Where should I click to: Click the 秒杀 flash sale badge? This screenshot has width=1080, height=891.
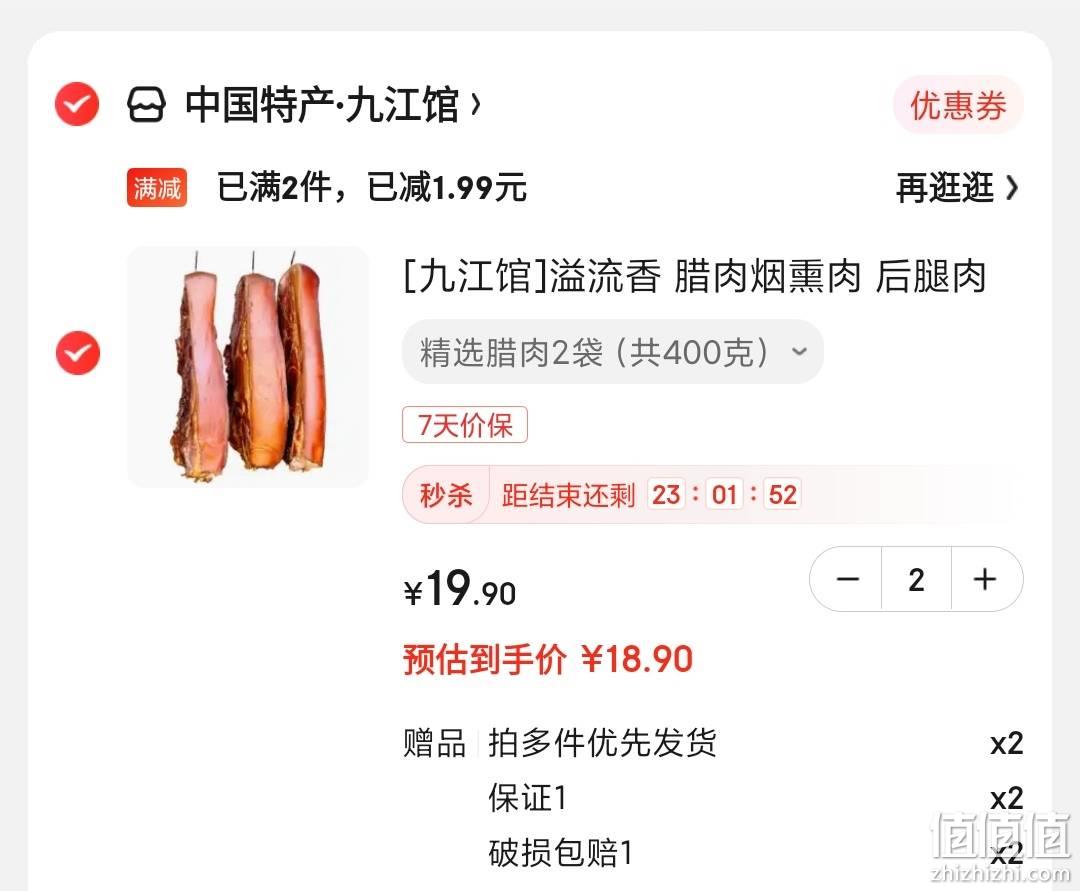[x=446, y=495]
